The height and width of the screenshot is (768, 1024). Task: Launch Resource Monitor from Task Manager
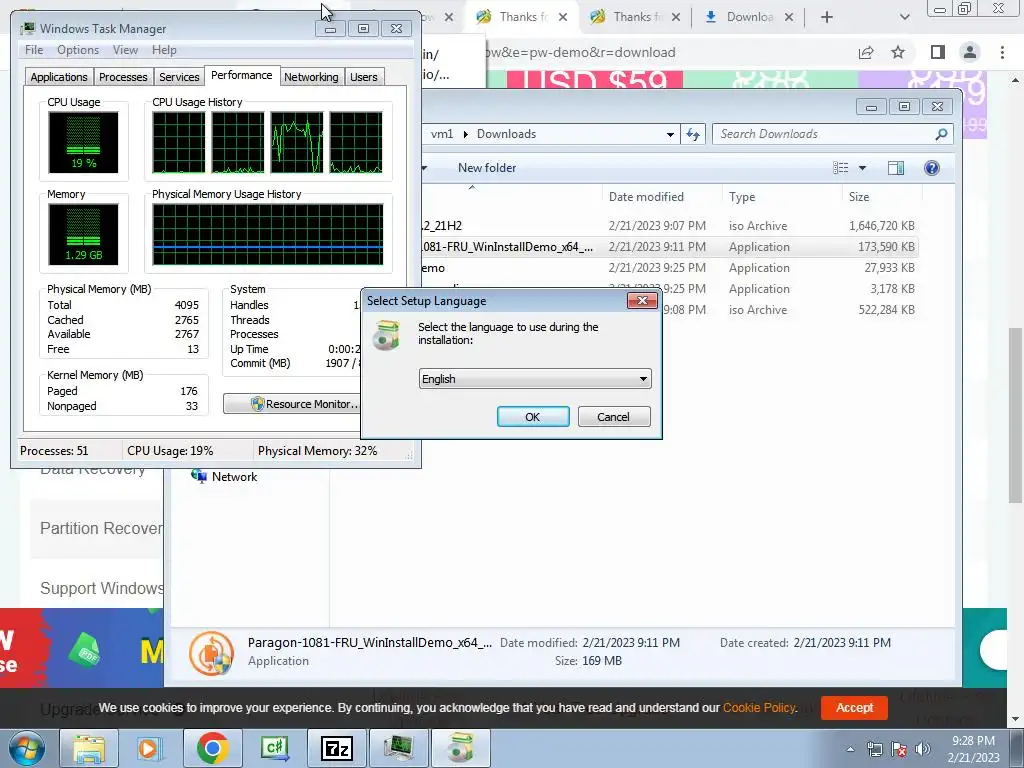pos(293,404)
